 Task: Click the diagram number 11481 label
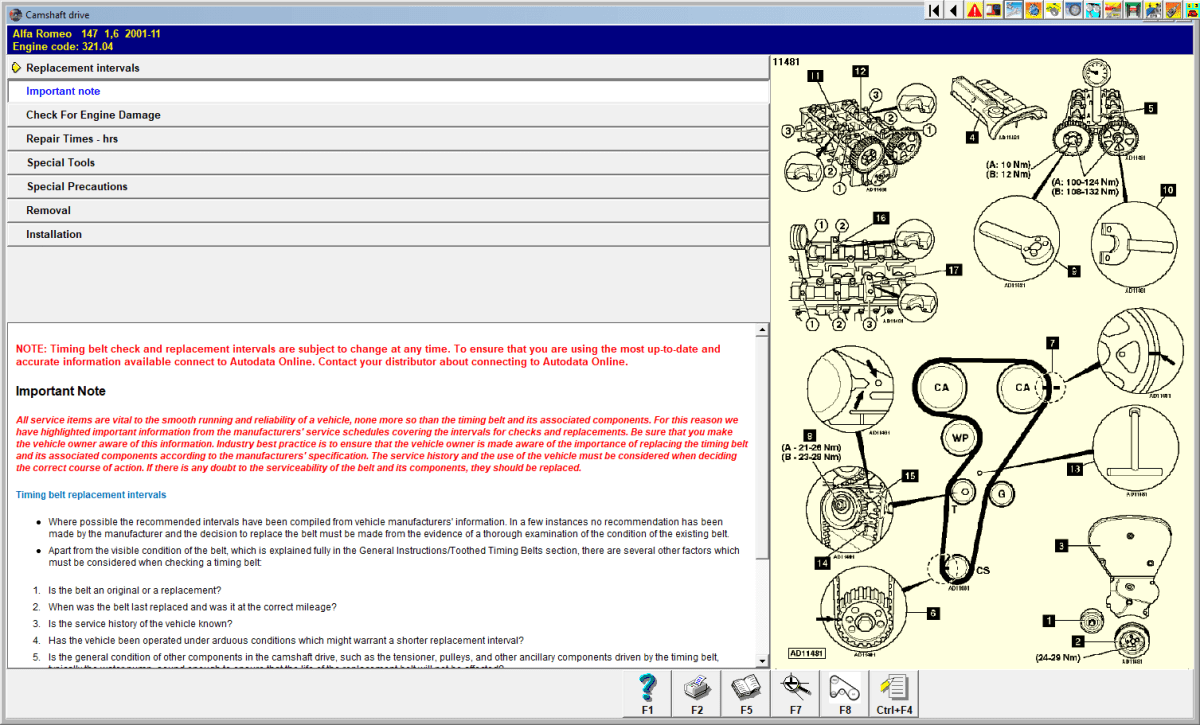[787, 61]
